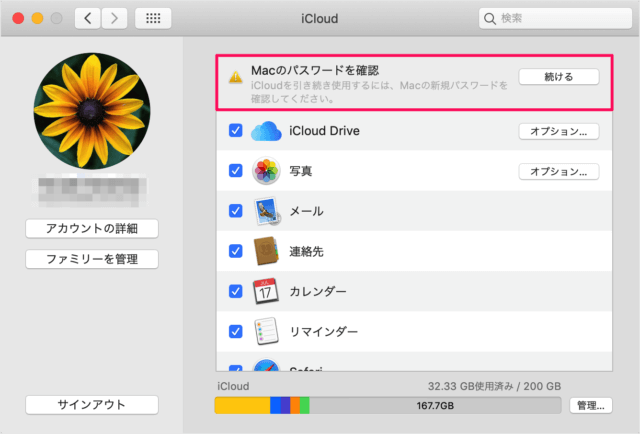Open 管理... storage button

(591, 405)
